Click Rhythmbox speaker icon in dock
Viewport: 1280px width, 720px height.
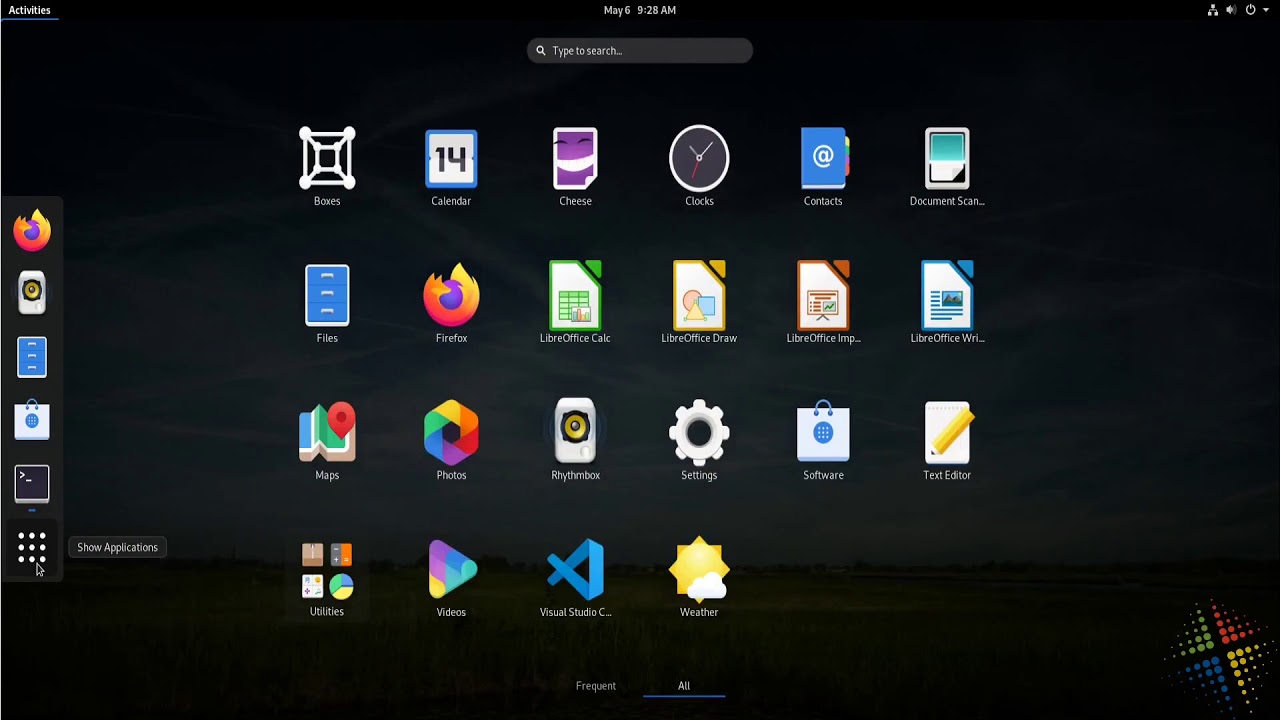coord(32,292)
